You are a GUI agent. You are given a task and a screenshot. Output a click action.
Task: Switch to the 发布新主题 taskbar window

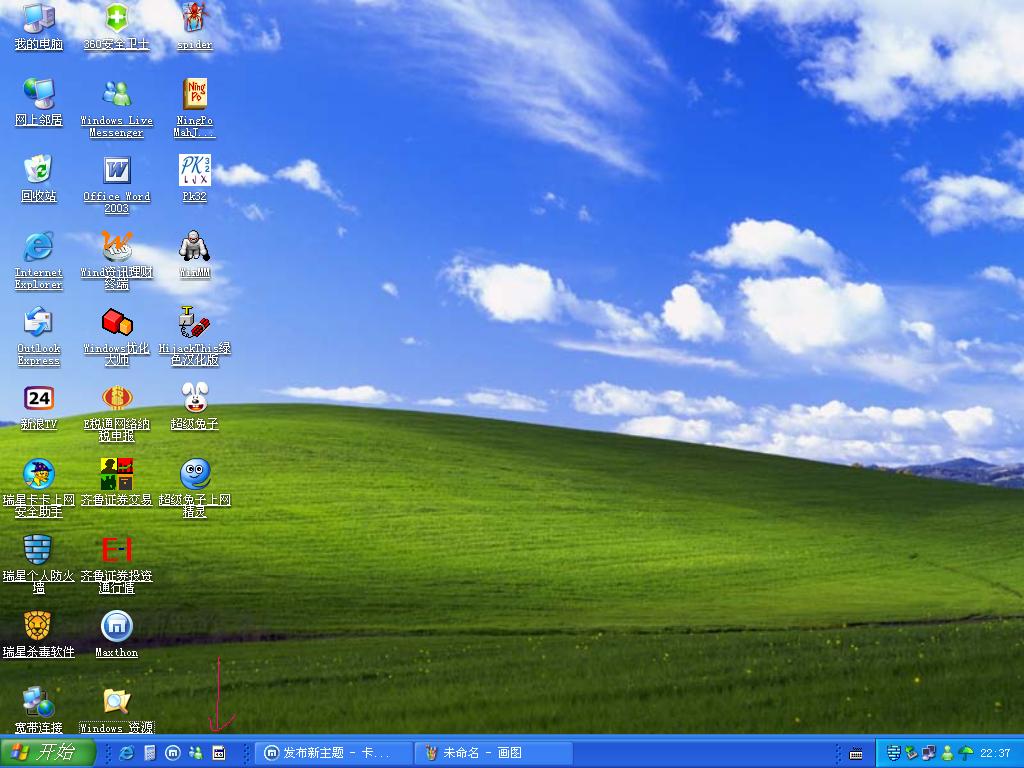pyautogui.click(x=334, y=753)
